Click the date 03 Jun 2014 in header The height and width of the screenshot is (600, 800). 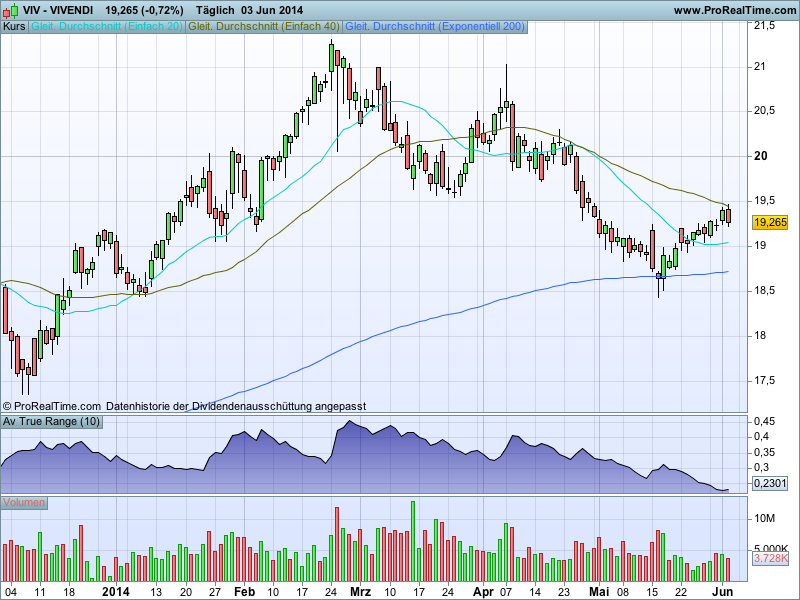pyautogui.click(x=272, y=10)
